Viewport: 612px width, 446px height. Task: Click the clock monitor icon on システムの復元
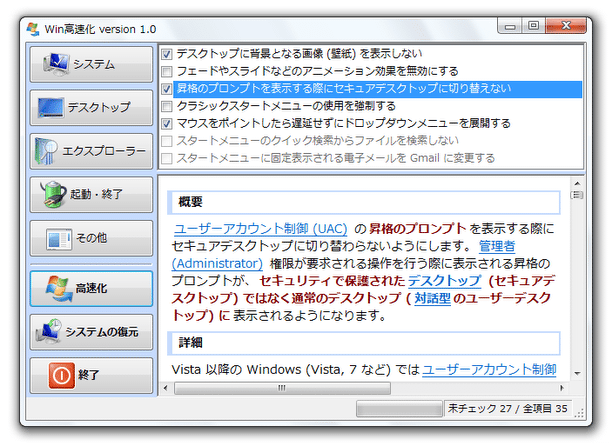click(x=48, y=332)
